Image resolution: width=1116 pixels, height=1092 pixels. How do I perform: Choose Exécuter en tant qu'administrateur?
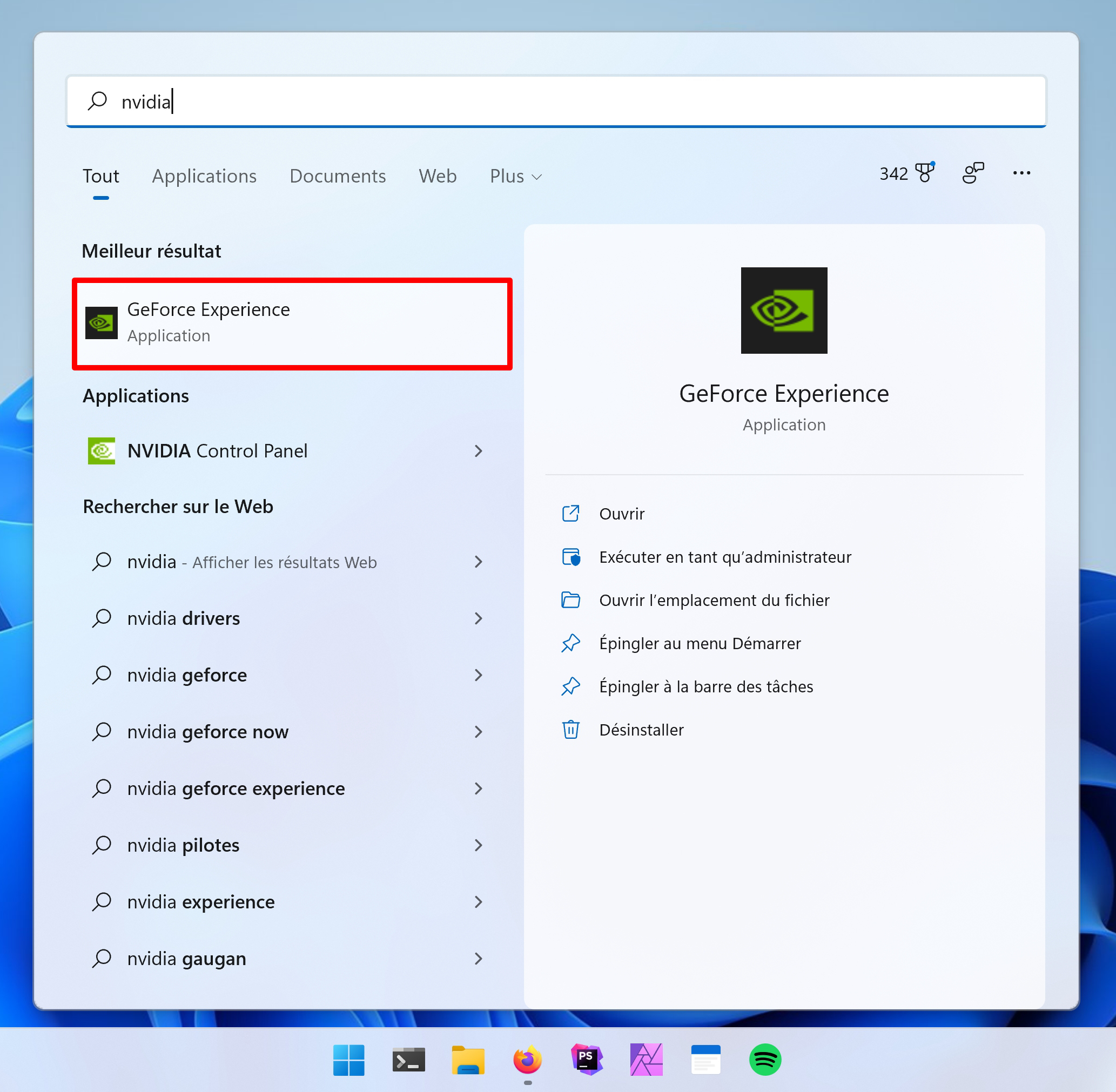(x=725, y=557)
